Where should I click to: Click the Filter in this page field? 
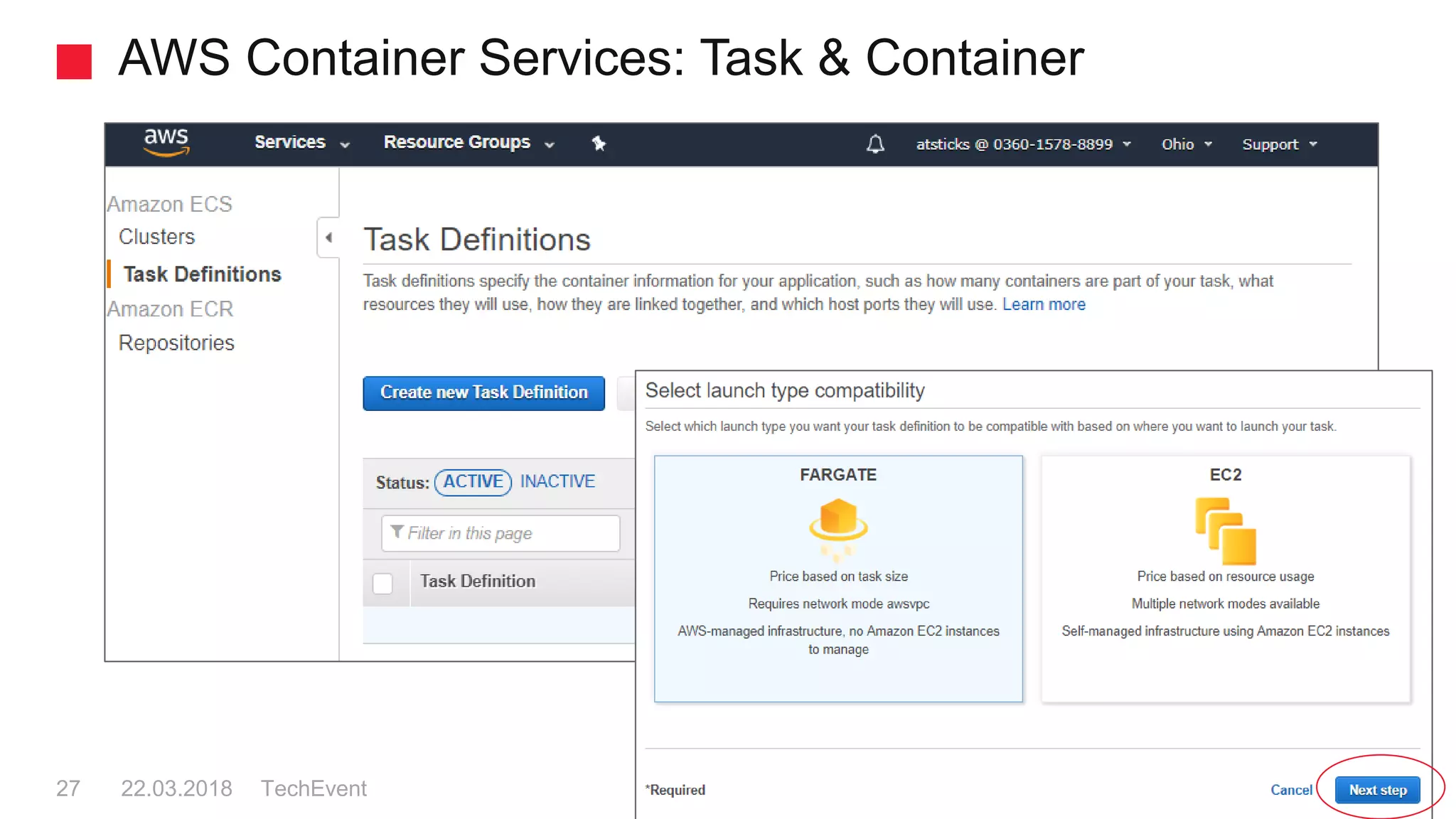click(x=500, y=533)
